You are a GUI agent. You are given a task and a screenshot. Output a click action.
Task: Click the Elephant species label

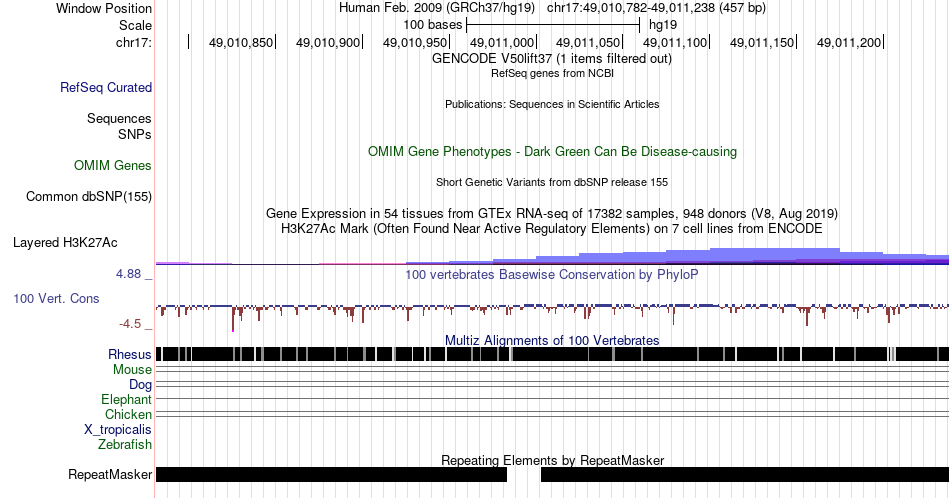coord(127,399)
